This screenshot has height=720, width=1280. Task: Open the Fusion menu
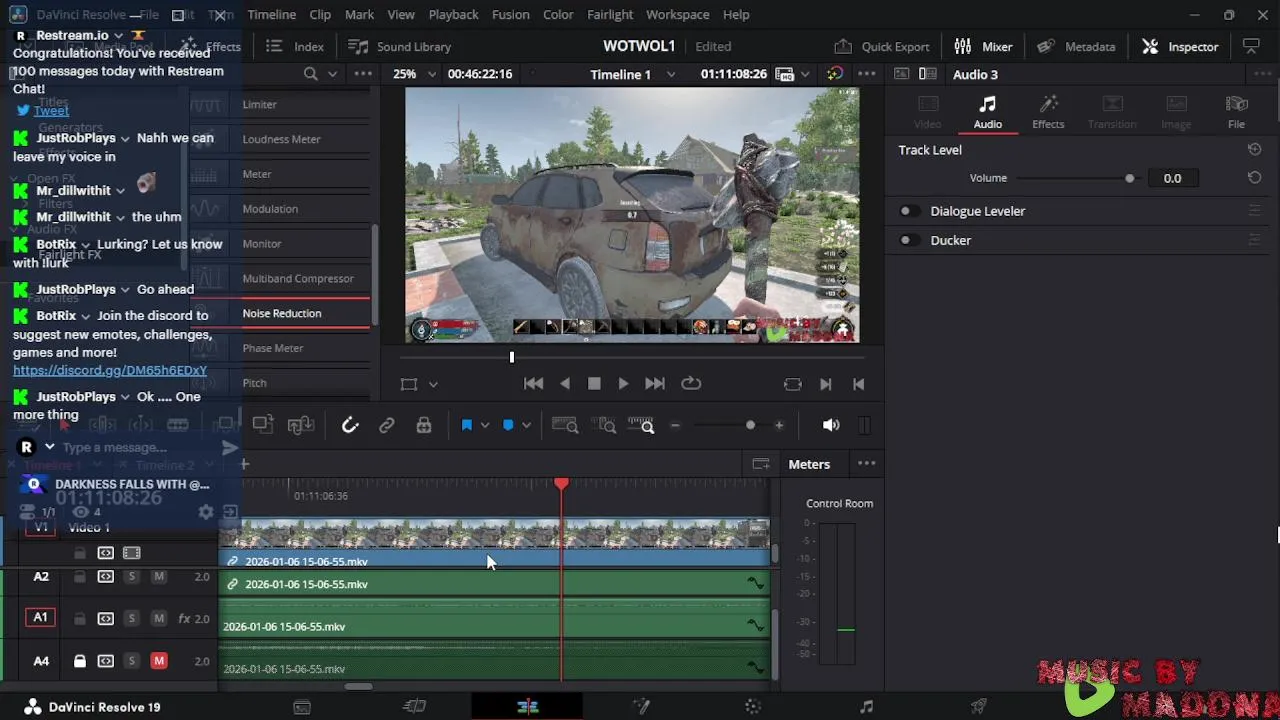(511, 15)
